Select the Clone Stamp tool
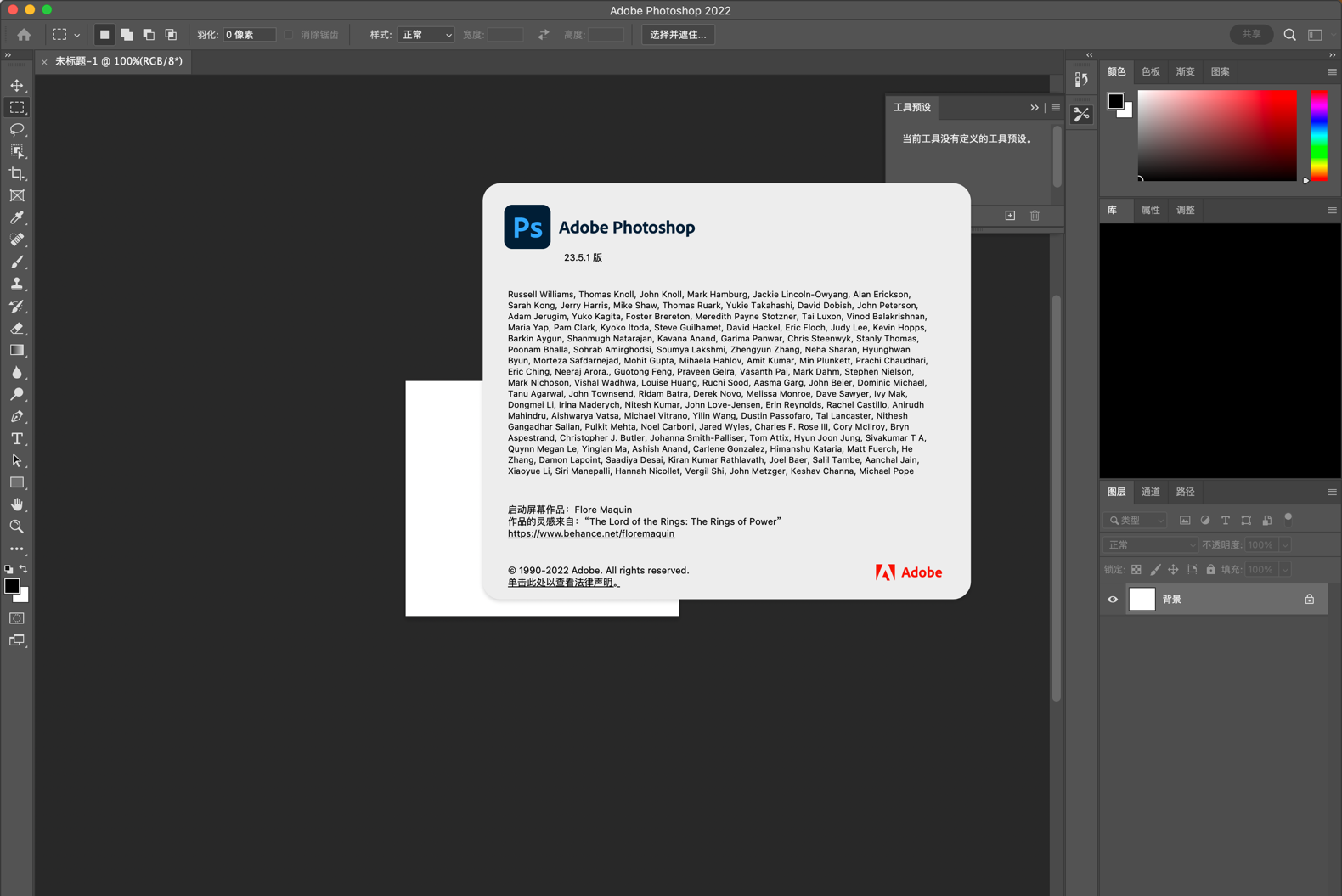 click(17, 285)
